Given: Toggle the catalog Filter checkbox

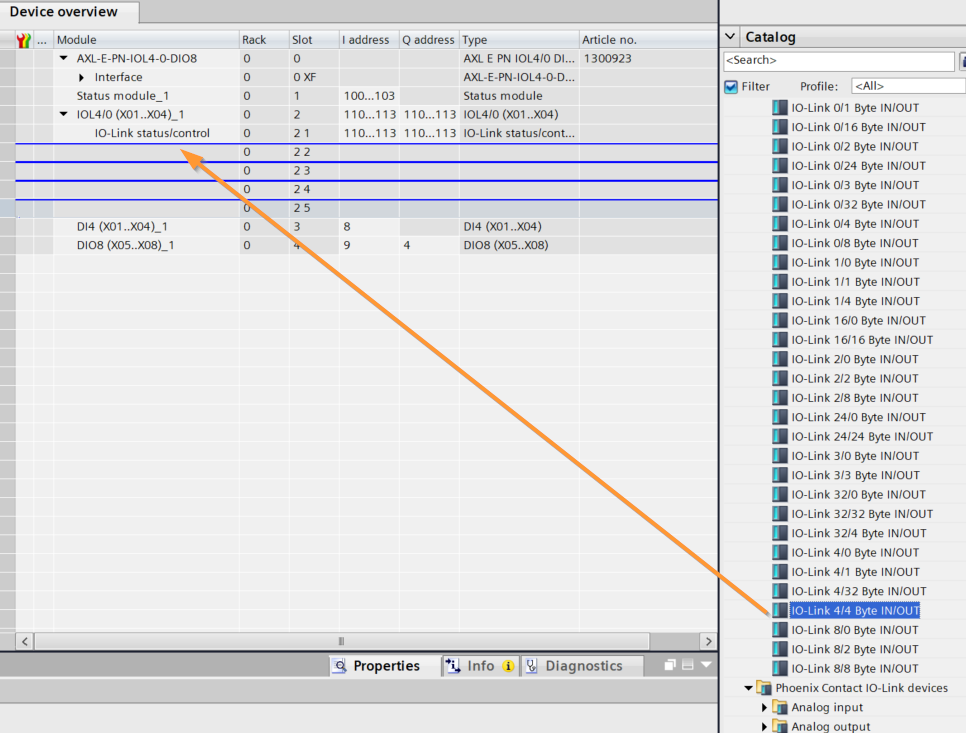Looking at the screenshot, I should (x=731, y=87).
